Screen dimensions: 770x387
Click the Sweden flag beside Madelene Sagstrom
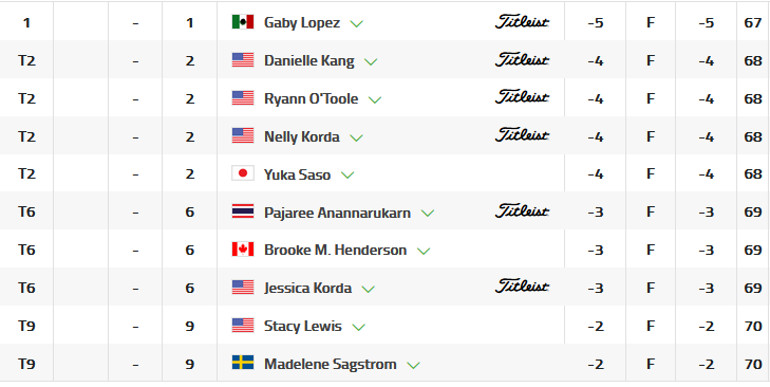tap(243, 363)
